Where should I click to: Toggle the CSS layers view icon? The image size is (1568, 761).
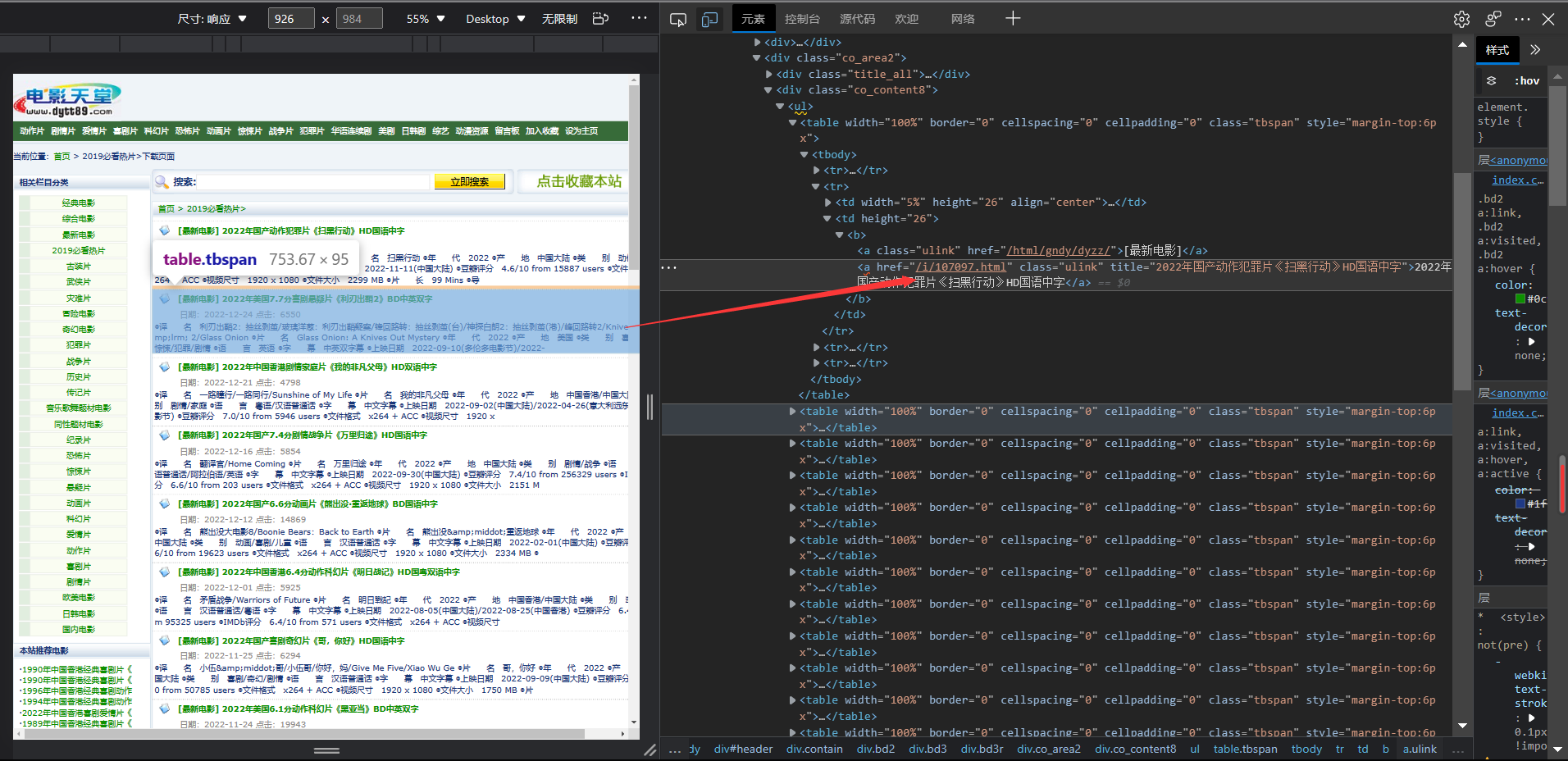click(1492, 80)
